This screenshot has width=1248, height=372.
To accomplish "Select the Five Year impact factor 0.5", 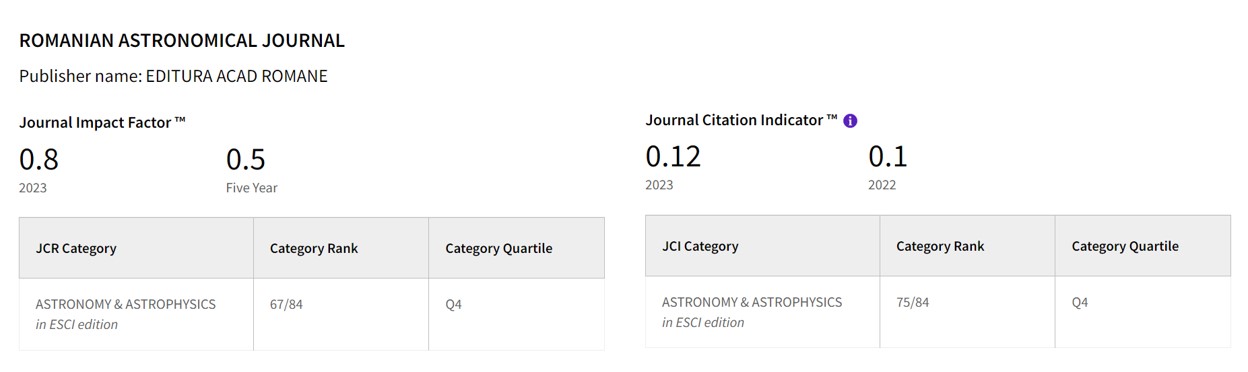I will [246, 159].
